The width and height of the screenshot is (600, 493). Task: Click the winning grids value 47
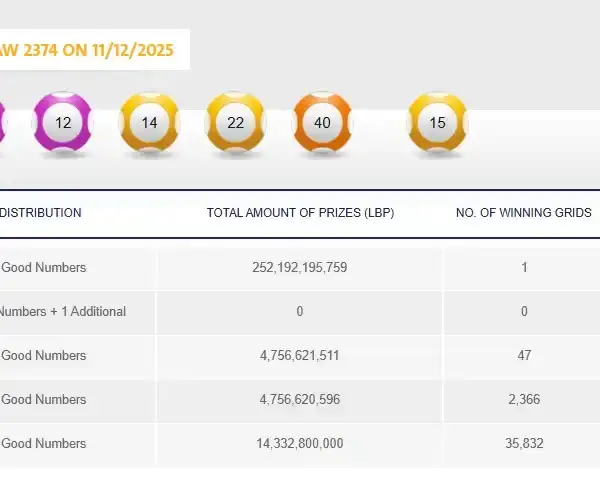(524, 356)
